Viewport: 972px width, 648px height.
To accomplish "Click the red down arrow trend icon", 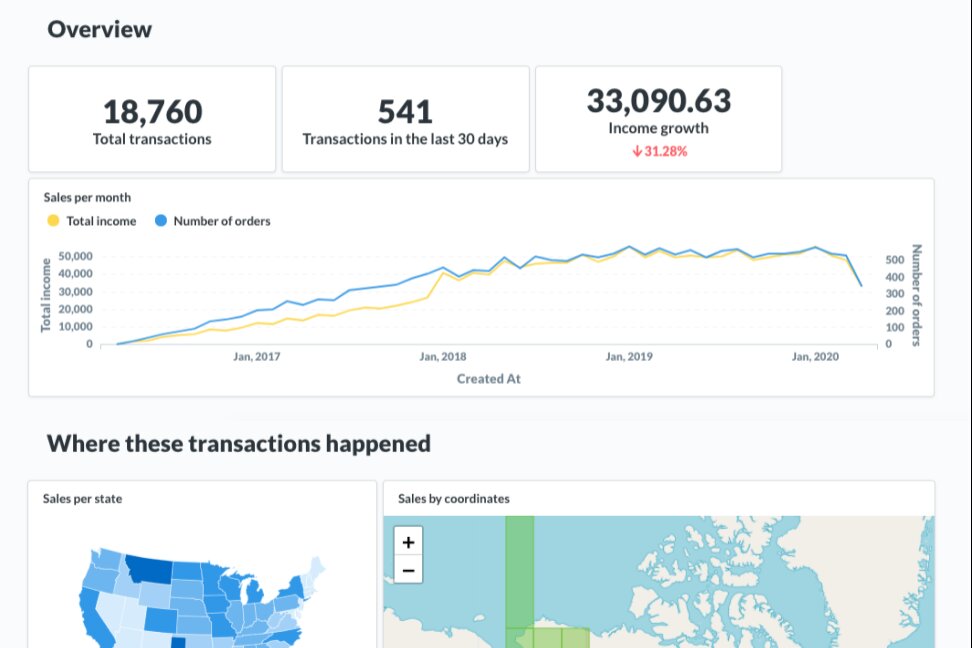I will [x=636, y=151].
